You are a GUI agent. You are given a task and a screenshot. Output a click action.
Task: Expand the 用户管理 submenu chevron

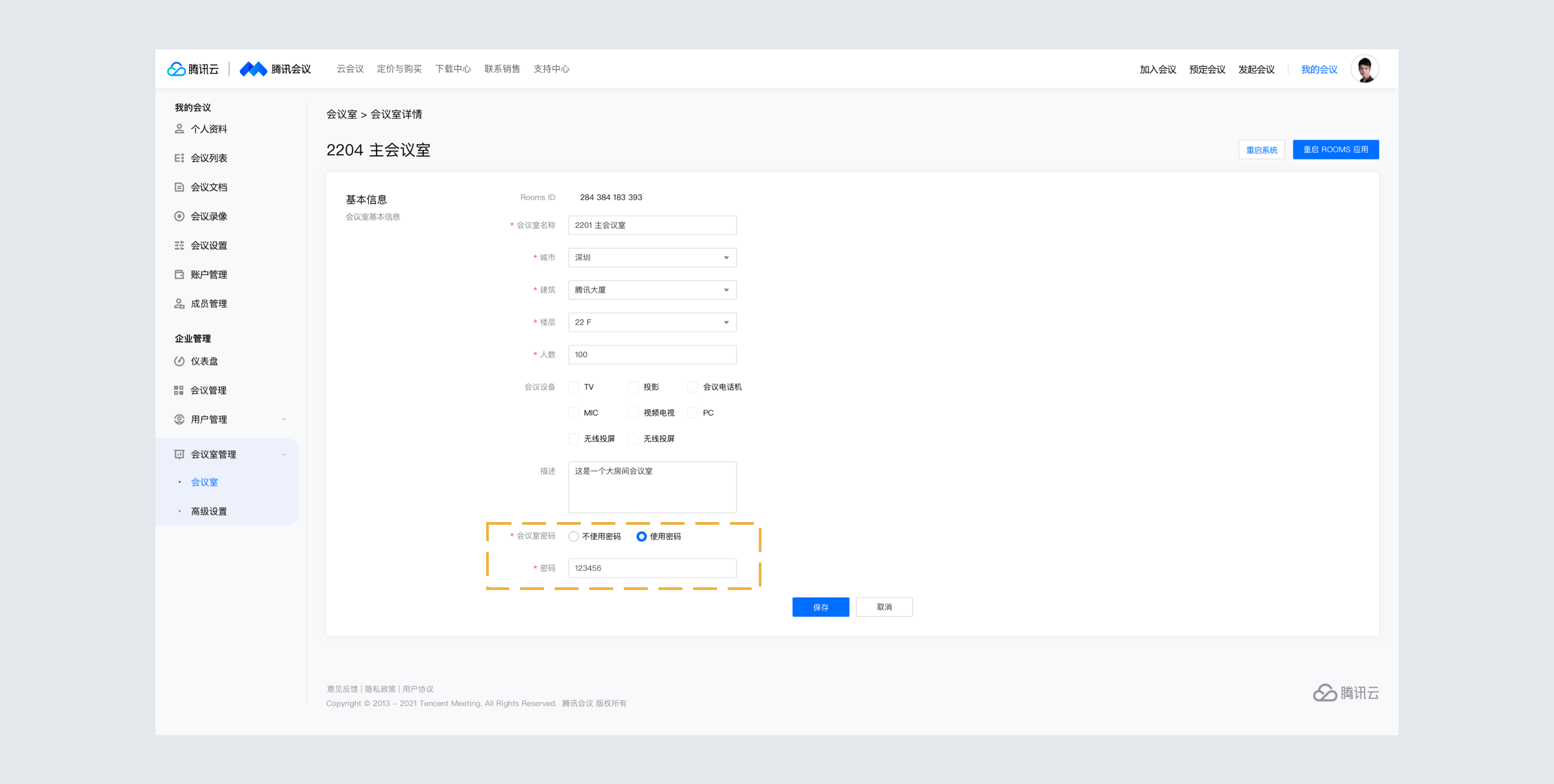(x=284, y=419)
